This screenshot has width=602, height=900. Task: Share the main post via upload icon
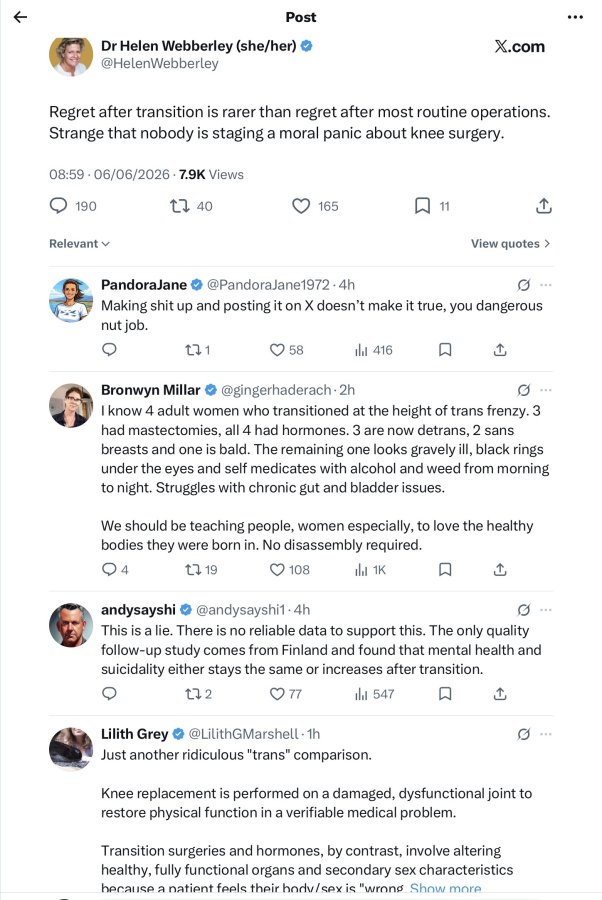tap(543, 205)
